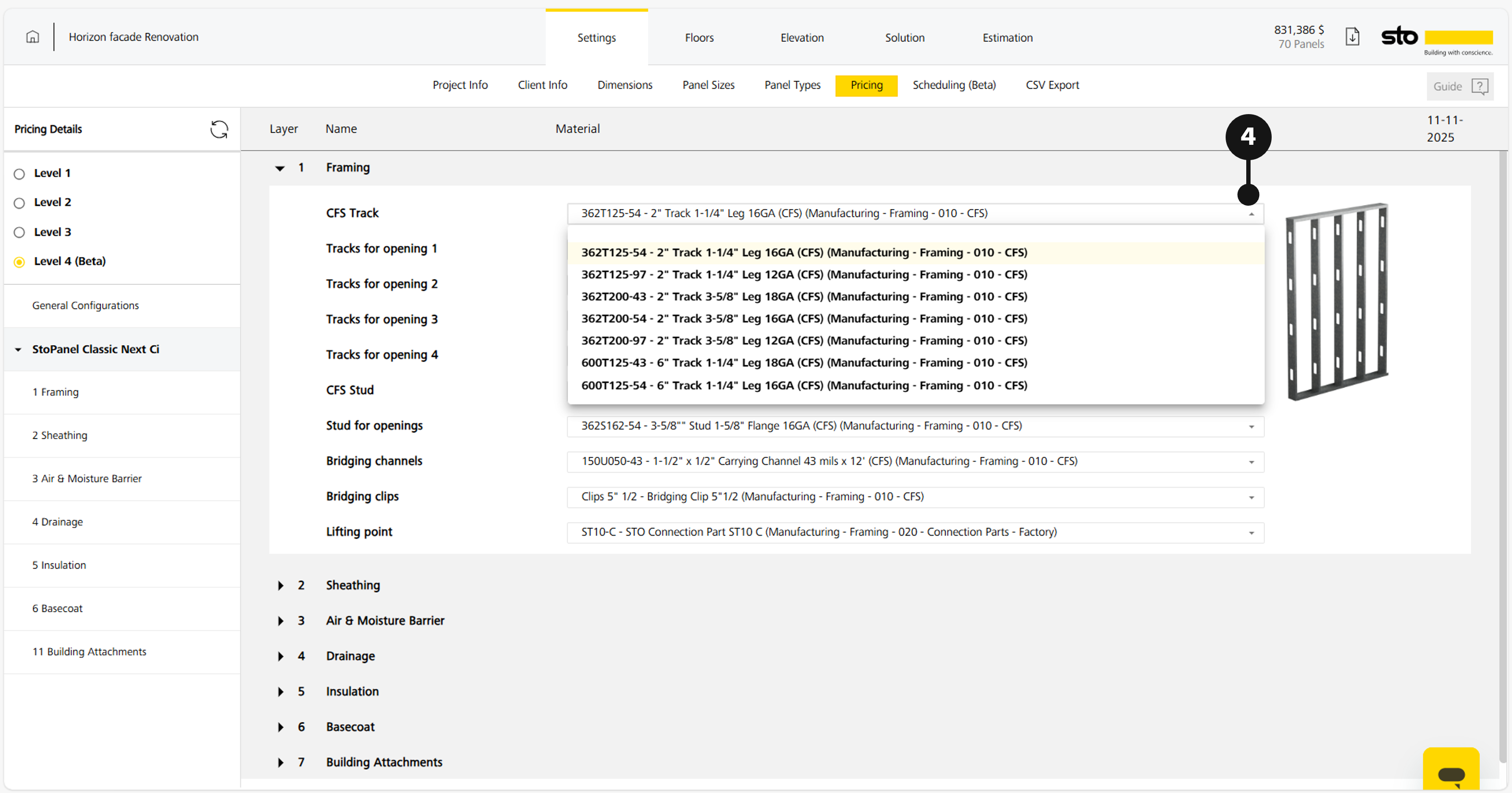Switch to the Settings tab
The image size is (1512, 793).
[596, 37]
